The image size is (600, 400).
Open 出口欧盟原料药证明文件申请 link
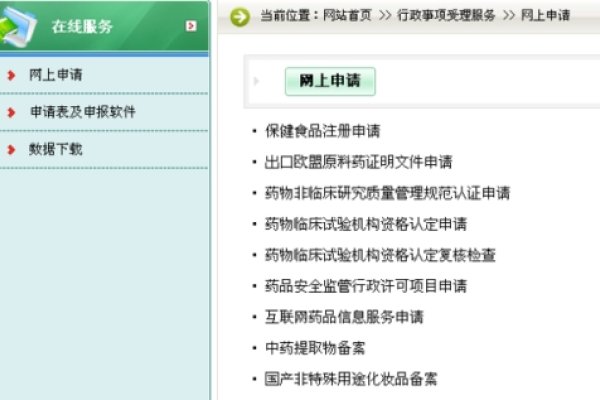[359, 162]
